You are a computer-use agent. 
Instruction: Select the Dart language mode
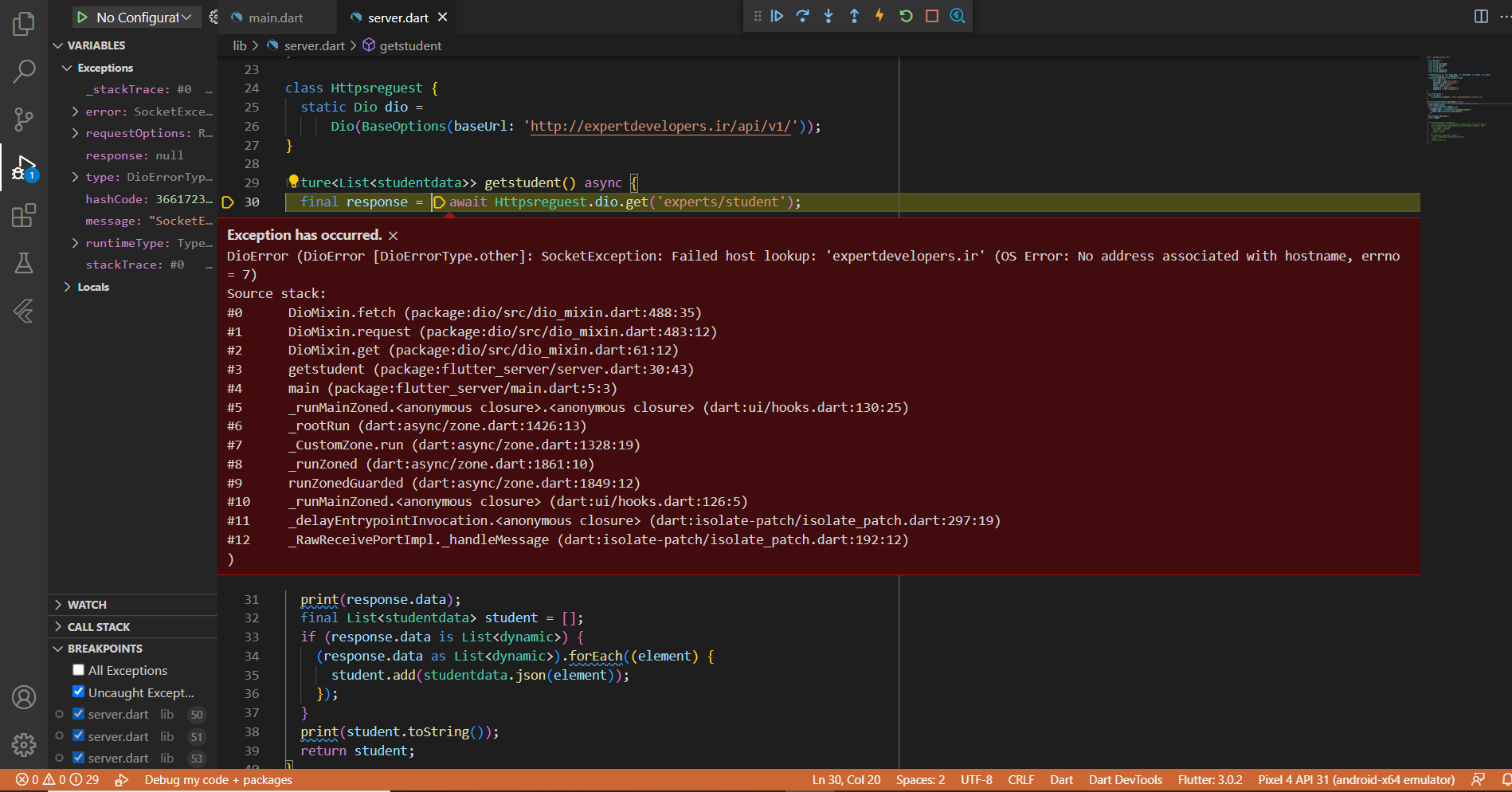pos(1061,779)
